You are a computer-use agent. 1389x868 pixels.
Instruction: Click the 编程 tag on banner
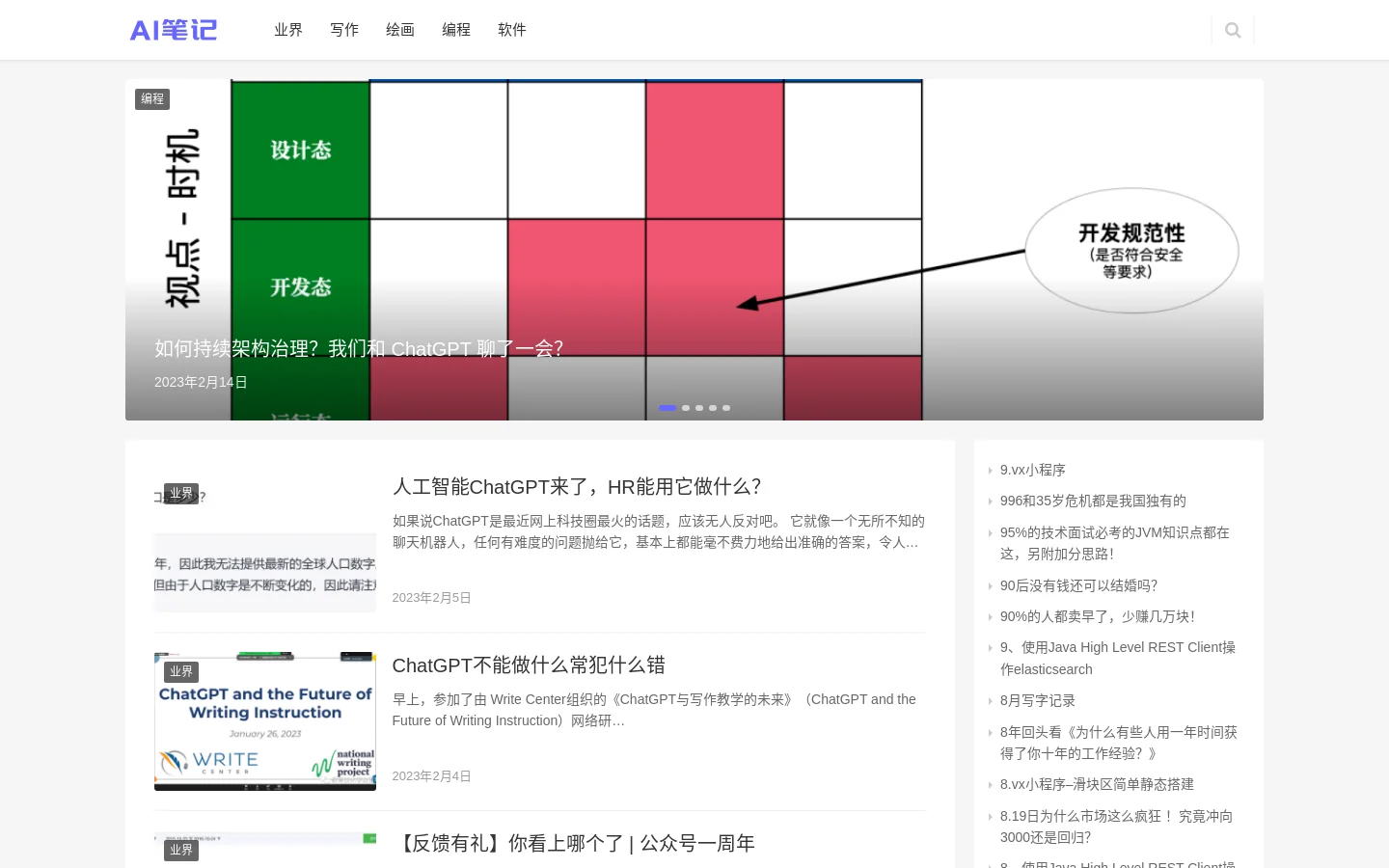[152, 98]
